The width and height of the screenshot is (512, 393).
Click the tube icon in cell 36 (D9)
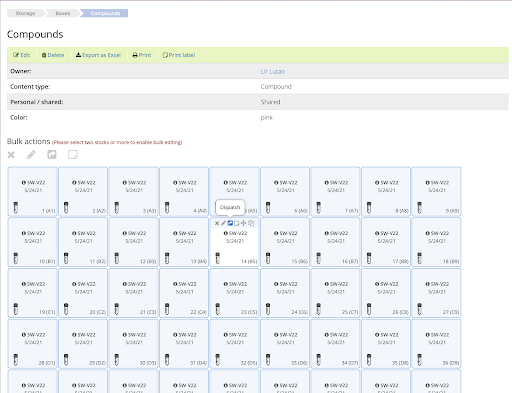[419, 360]
